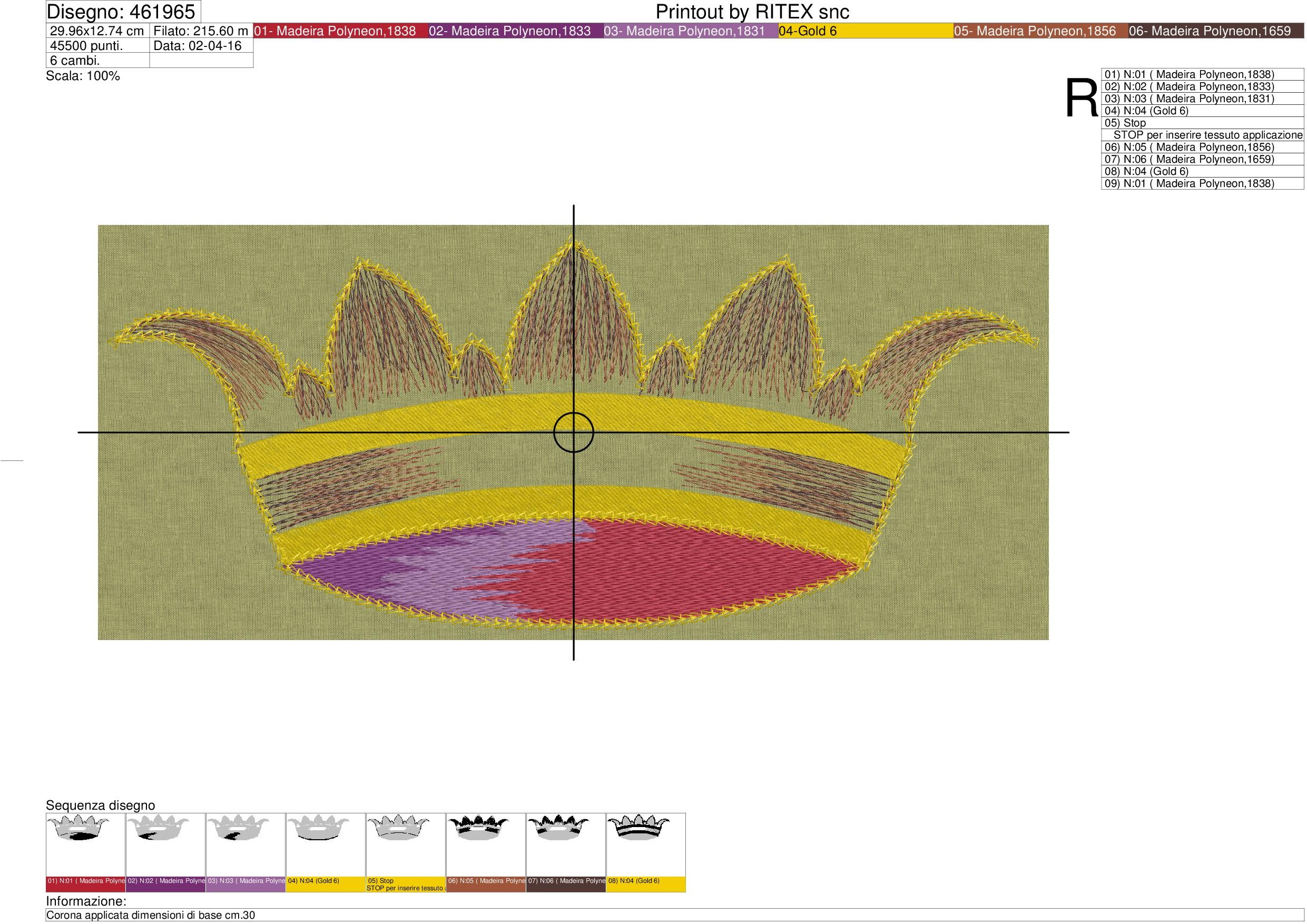Select the 6 cambi. cell
Screen dimensions: 1307x924
click(97, 61)
